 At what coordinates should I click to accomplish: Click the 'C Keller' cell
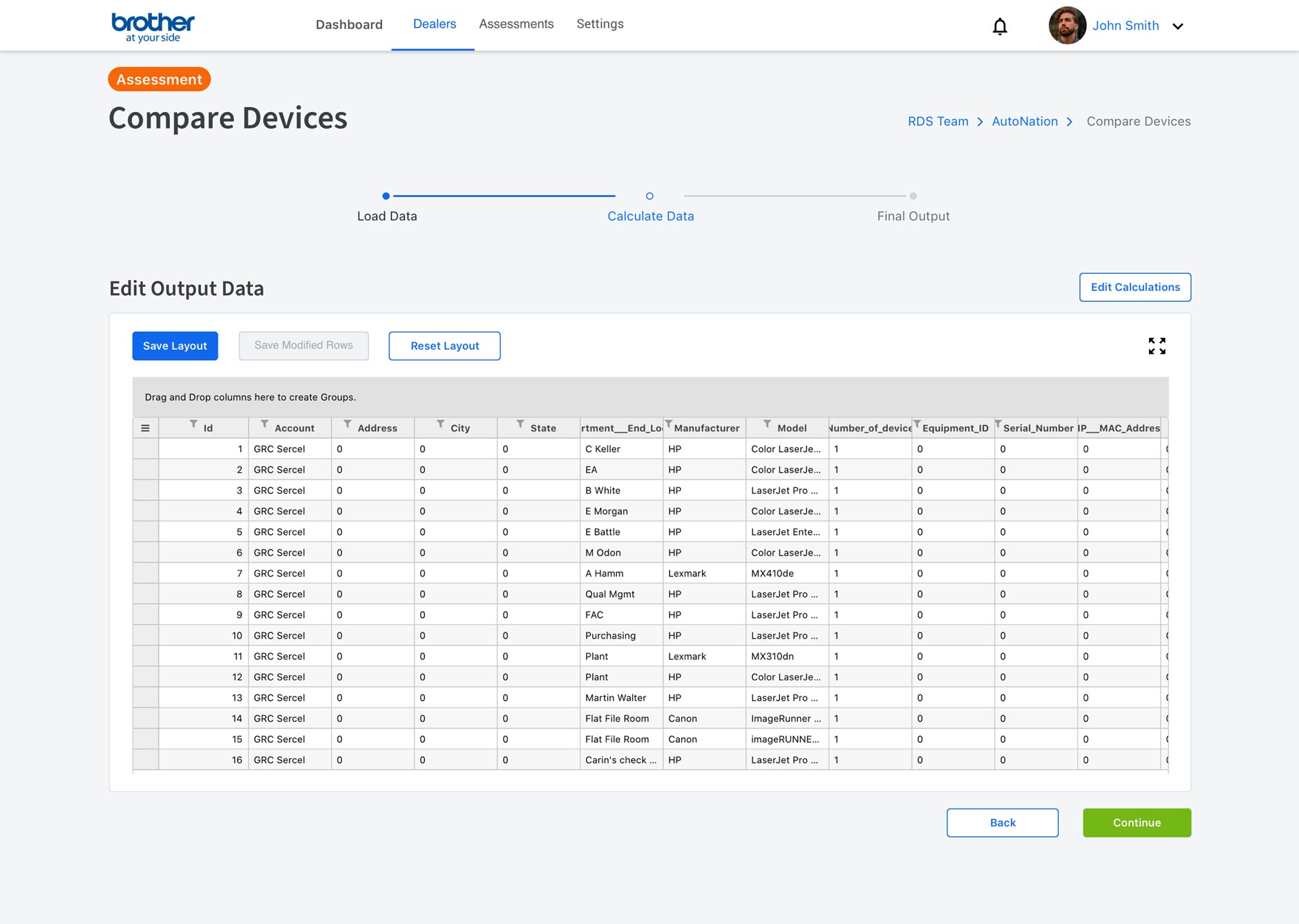point(621,449)
